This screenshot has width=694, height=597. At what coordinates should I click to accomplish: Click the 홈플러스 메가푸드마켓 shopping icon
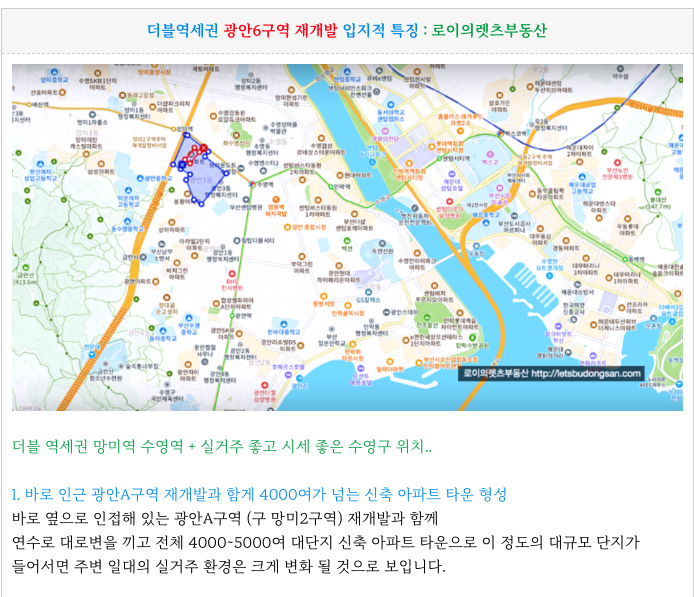pos(460,131)
